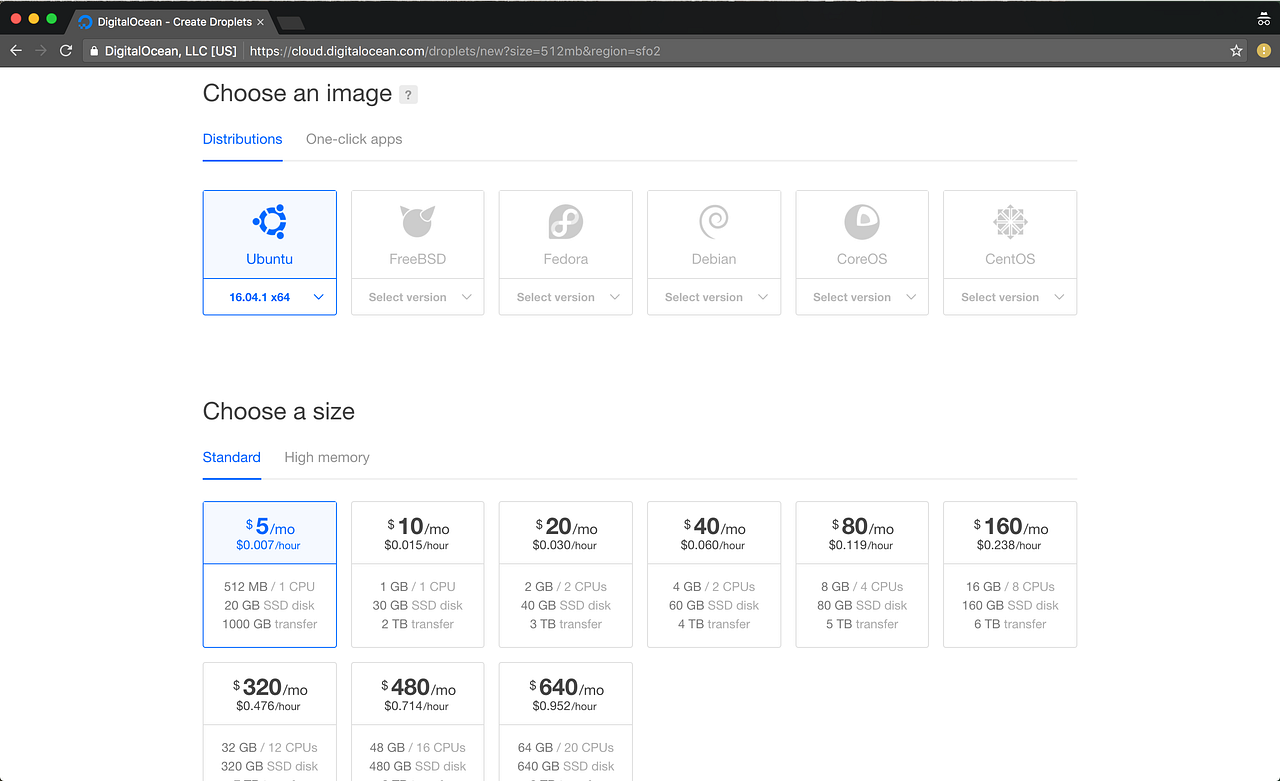
Task: Switch to the One-click apps tab
Action: [353, 139]
